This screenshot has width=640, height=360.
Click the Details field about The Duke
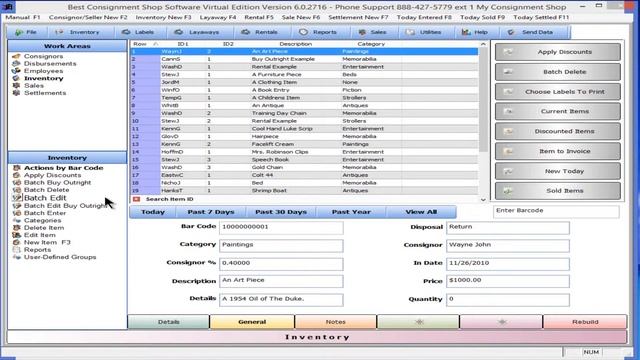point(281,299)
